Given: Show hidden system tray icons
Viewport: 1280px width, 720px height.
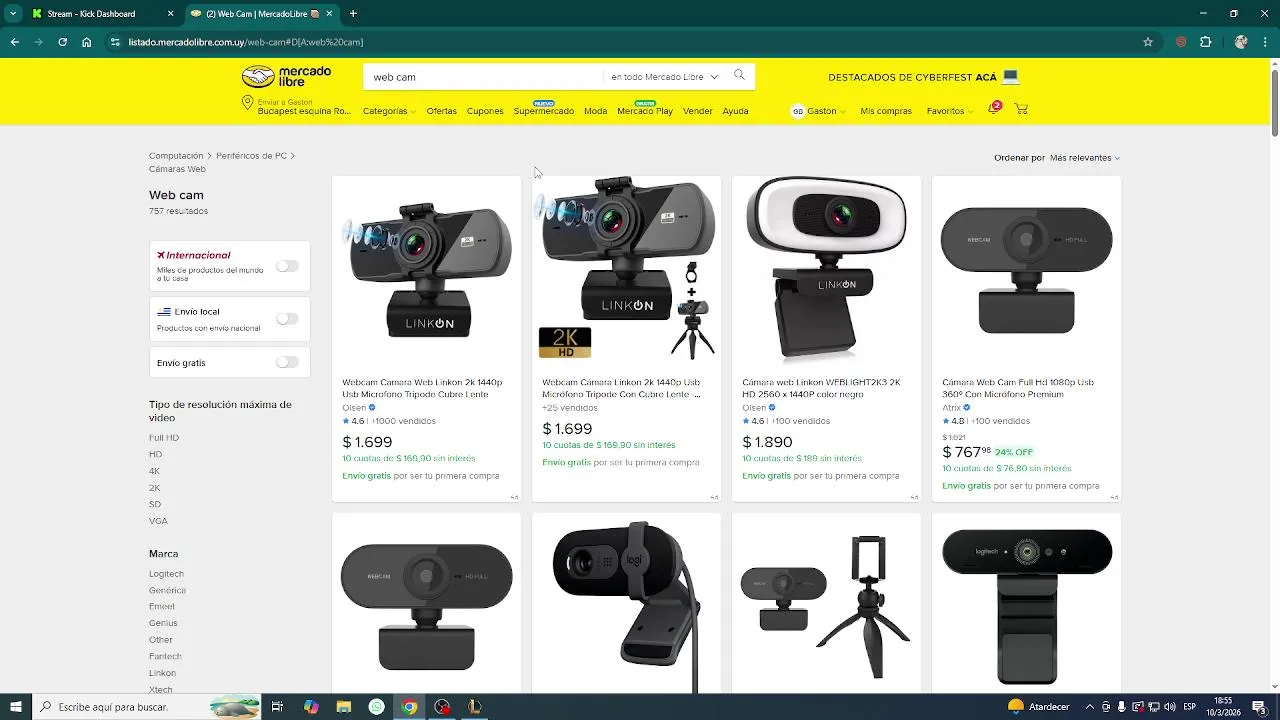Looking at the screenshot, I should 1090,707.
